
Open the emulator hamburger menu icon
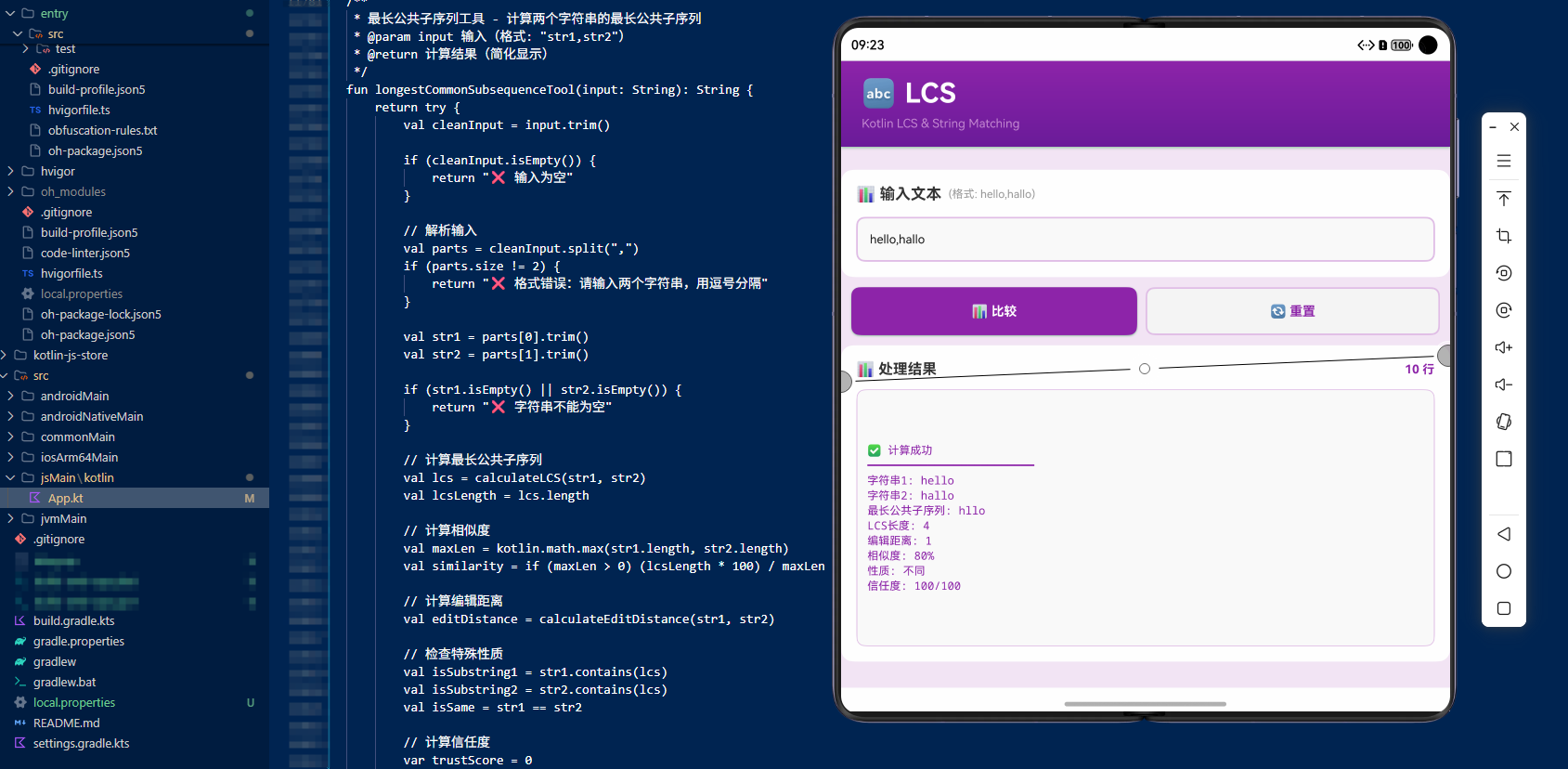click(1504, 161)
